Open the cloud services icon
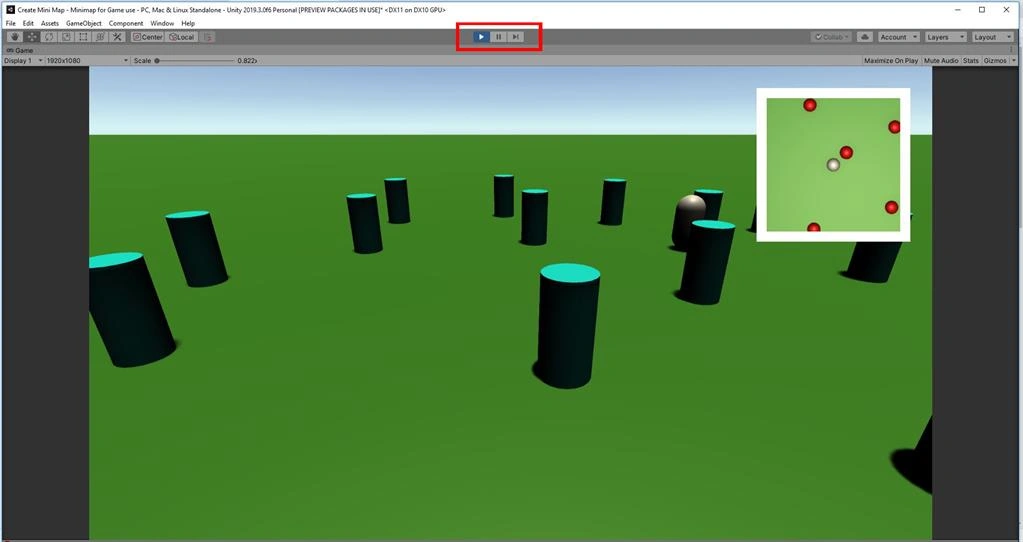This screenshot has width=1023, height=542. coord(865,37)
